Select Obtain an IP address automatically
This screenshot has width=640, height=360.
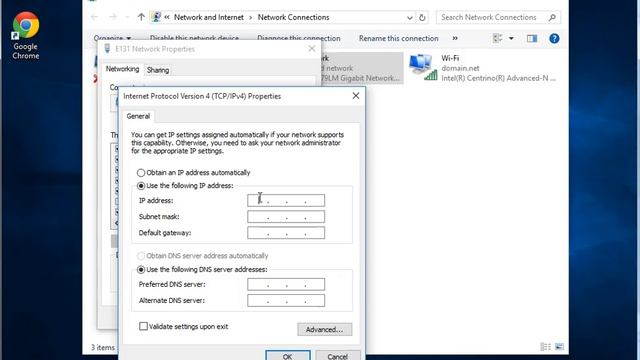[141, 173]
